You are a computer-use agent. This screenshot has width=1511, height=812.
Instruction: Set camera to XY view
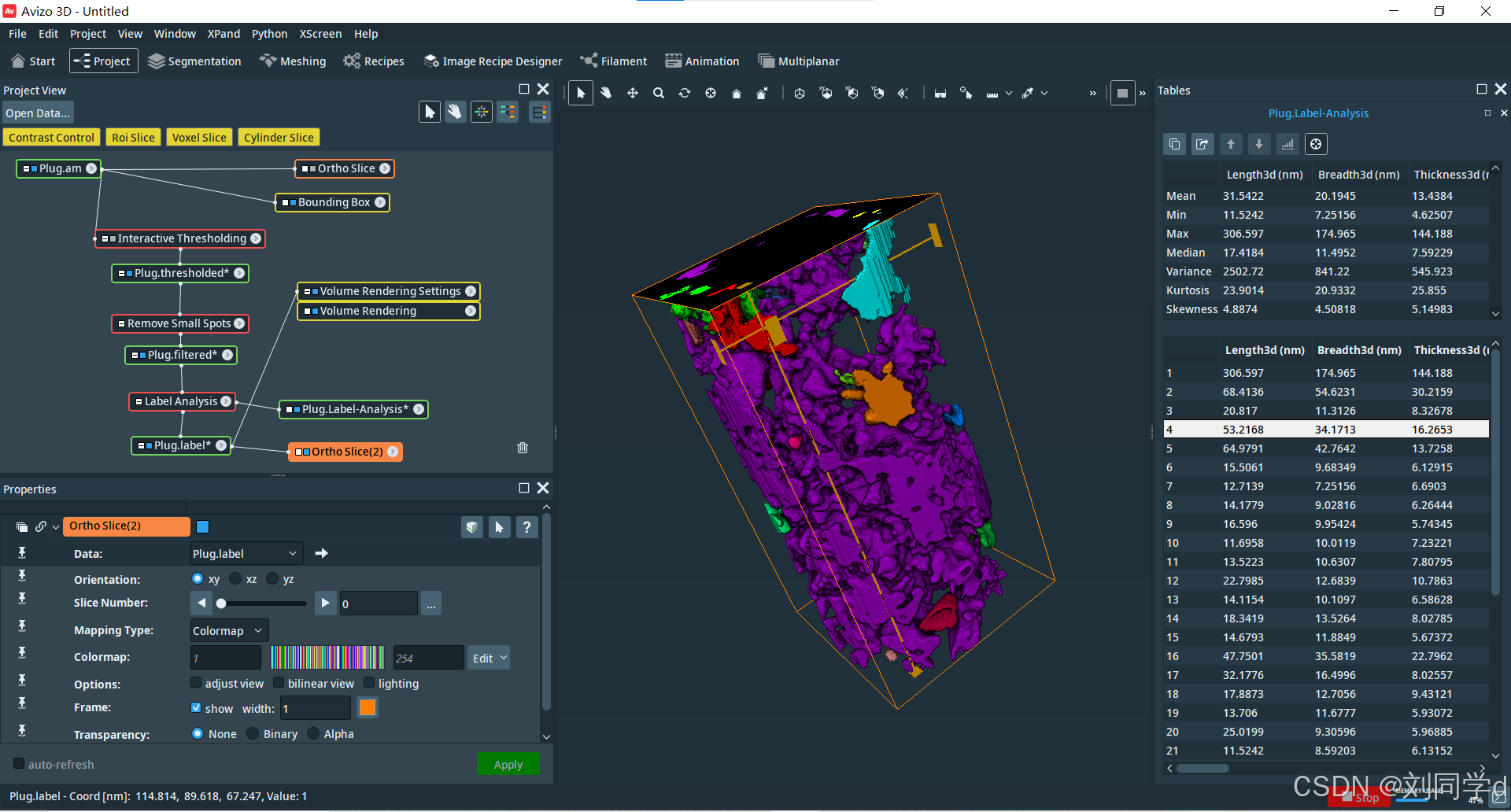pyautogui.click(x=826, y=93)
